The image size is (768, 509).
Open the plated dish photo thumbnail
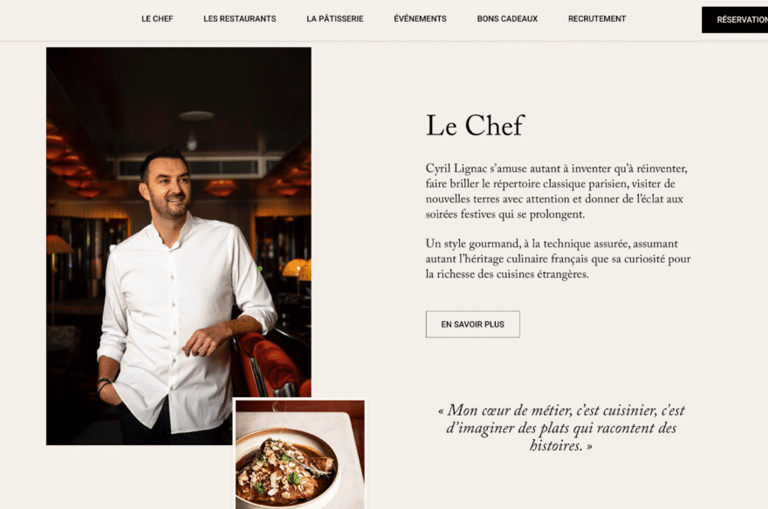coord(300,454)
